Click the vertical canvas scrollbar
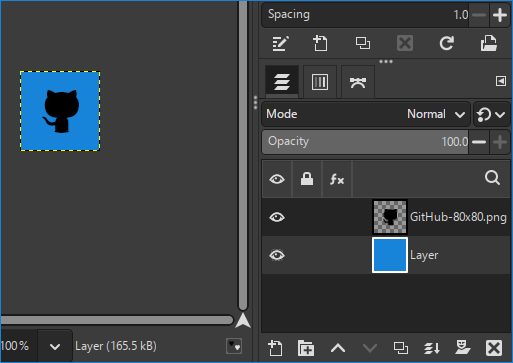This screenshot has height=363, width=513. (x=243, y=155)
